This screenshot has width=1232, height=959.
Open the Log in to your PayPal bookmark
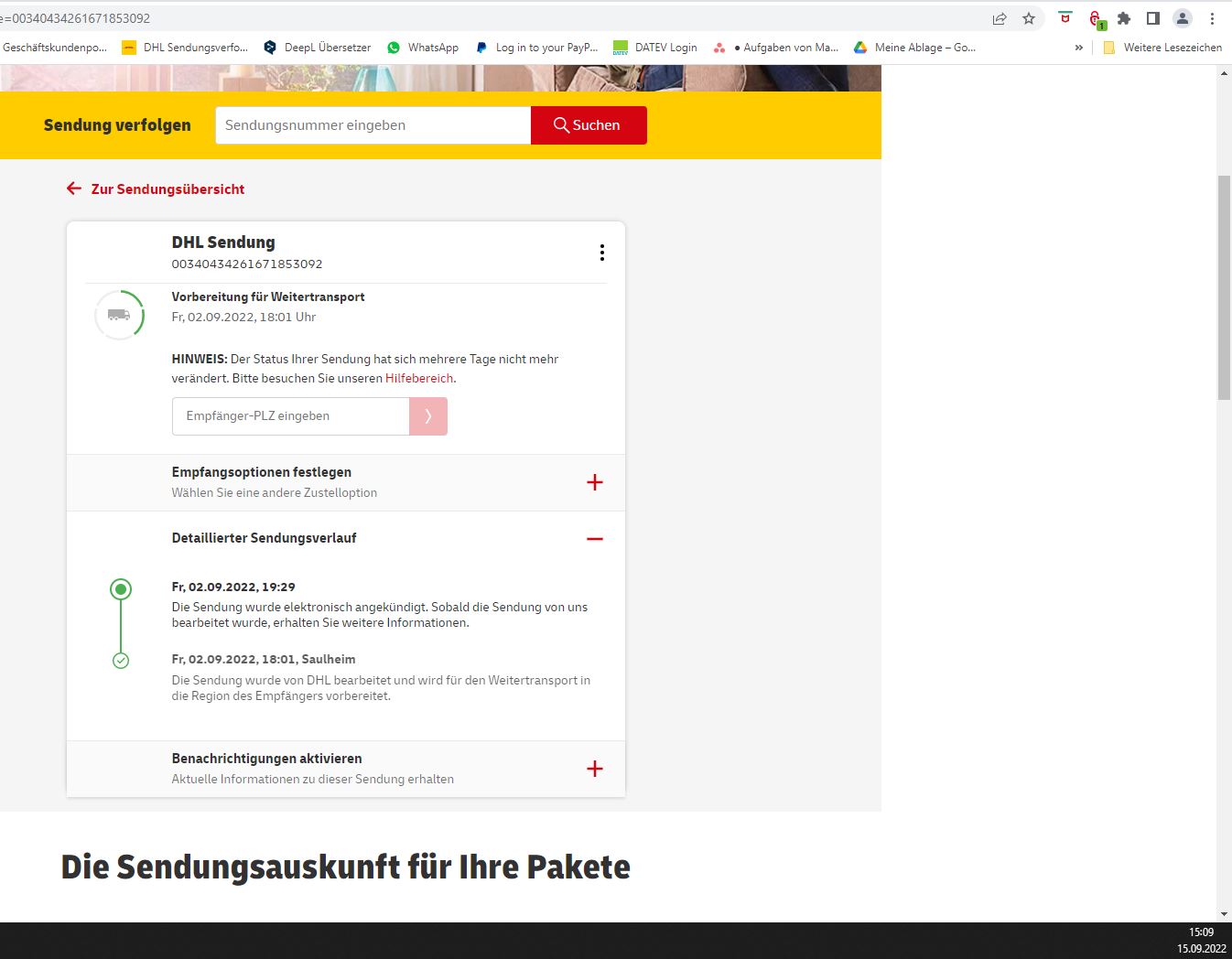[536, 48]
